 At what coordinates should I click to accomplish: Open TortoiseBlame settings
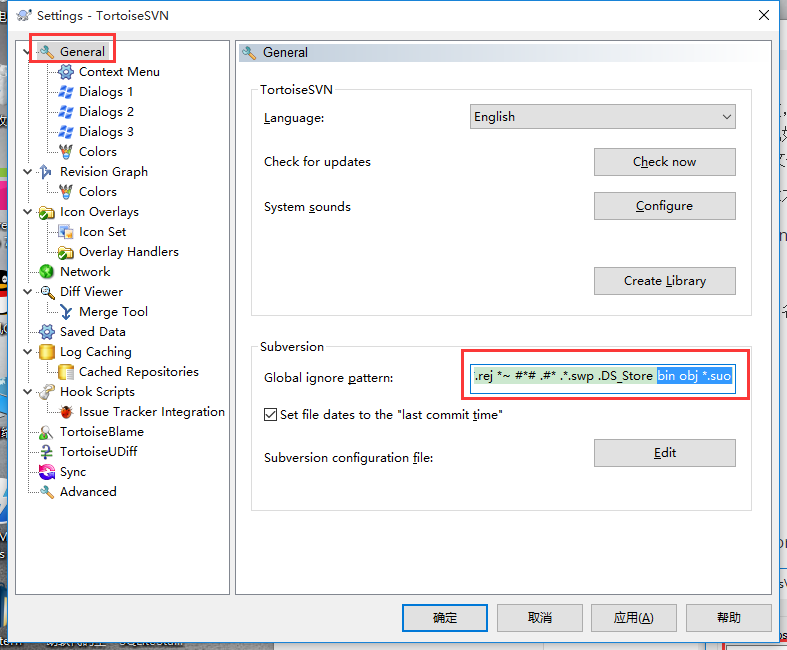(x=102, y=432)
